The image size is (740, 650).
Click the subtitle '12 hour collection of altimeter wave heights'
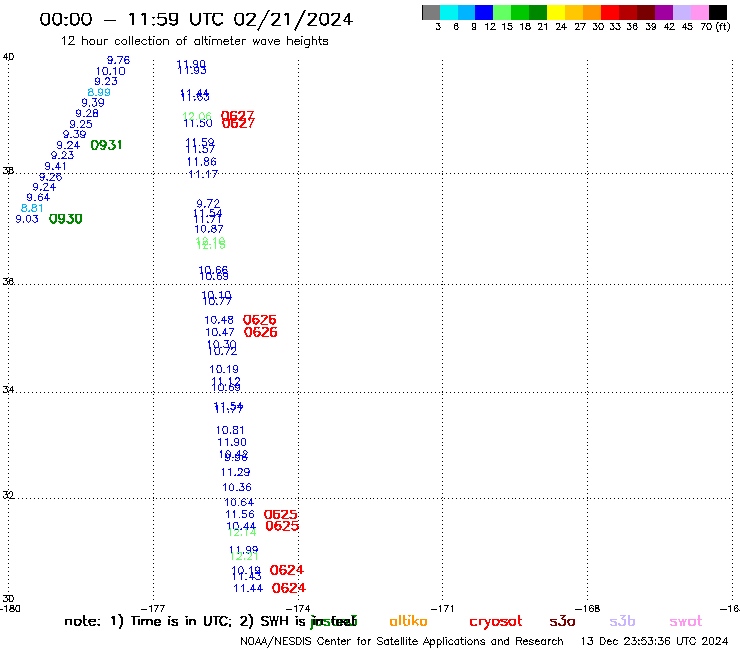[194, 41]
